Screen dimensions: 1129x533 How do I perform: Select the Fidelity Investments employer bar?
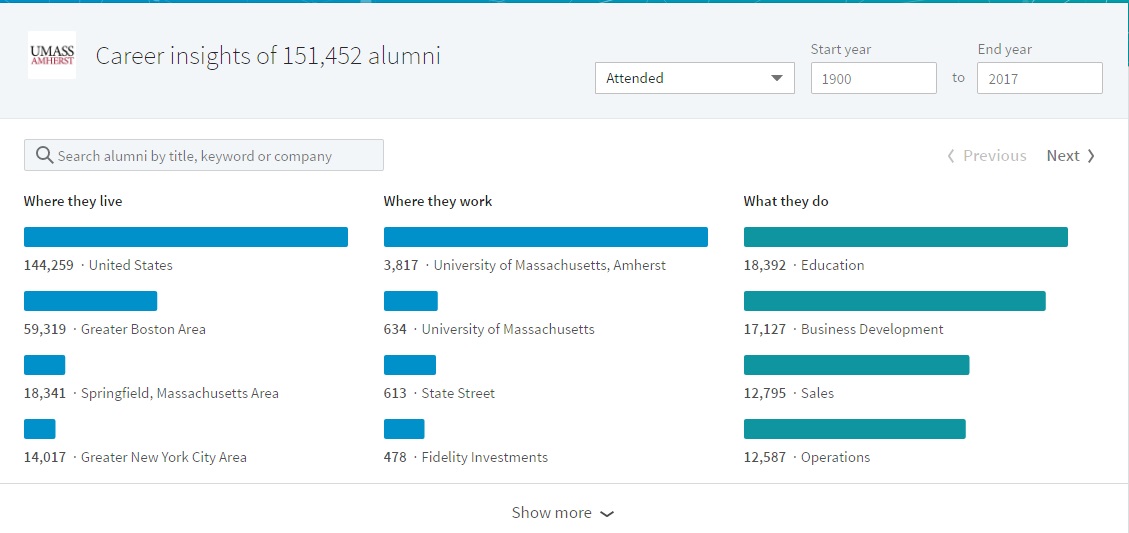click(x=404, y=429)
